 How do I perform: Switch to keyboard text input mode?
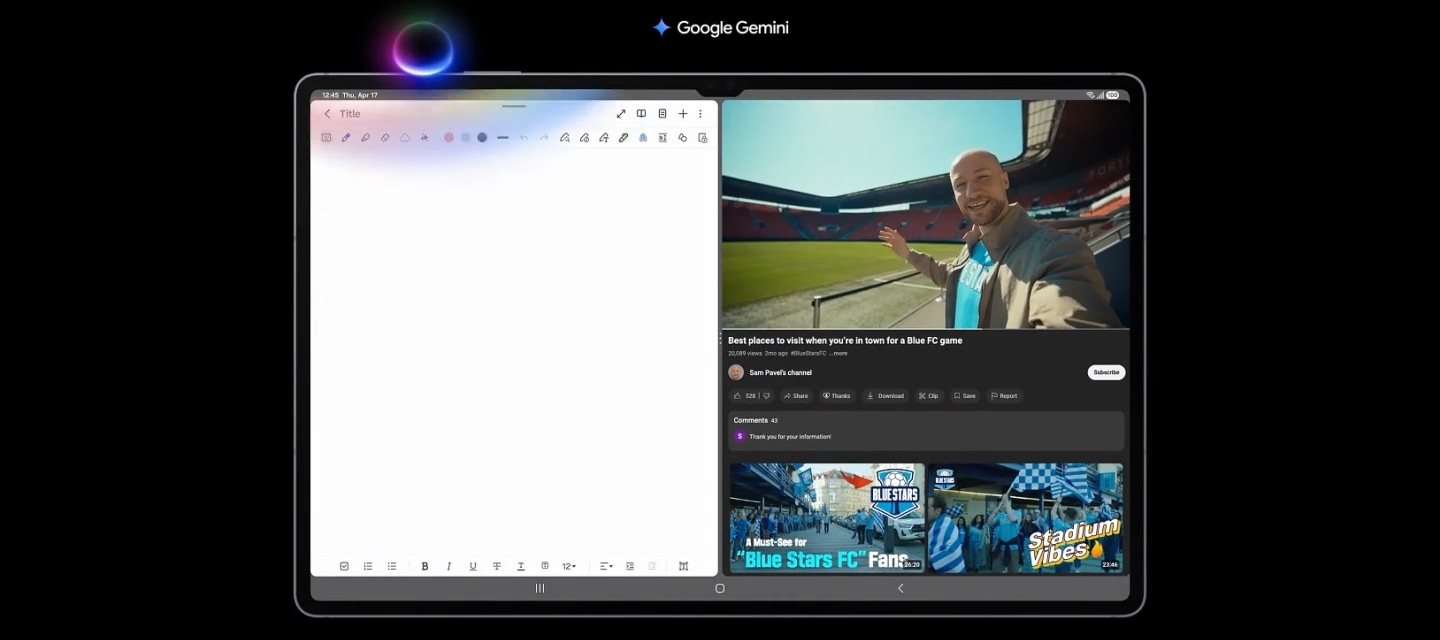click(x=326, y=138)
